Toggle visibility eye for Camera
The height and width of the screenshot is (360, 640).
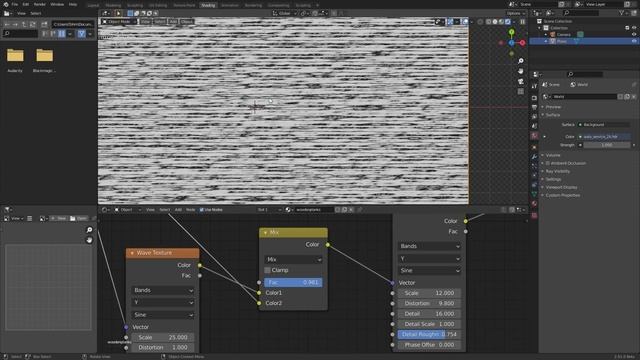[x=634, y=35]
